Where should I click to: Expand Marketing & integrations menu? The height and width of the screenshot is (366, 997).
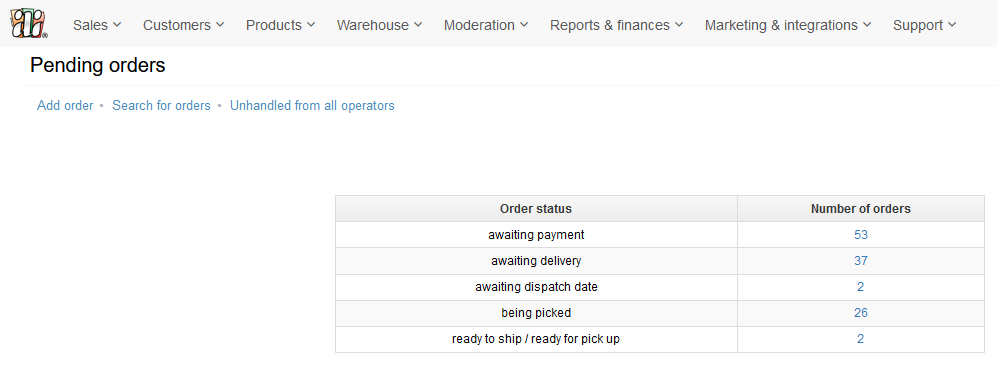point(788,25)
